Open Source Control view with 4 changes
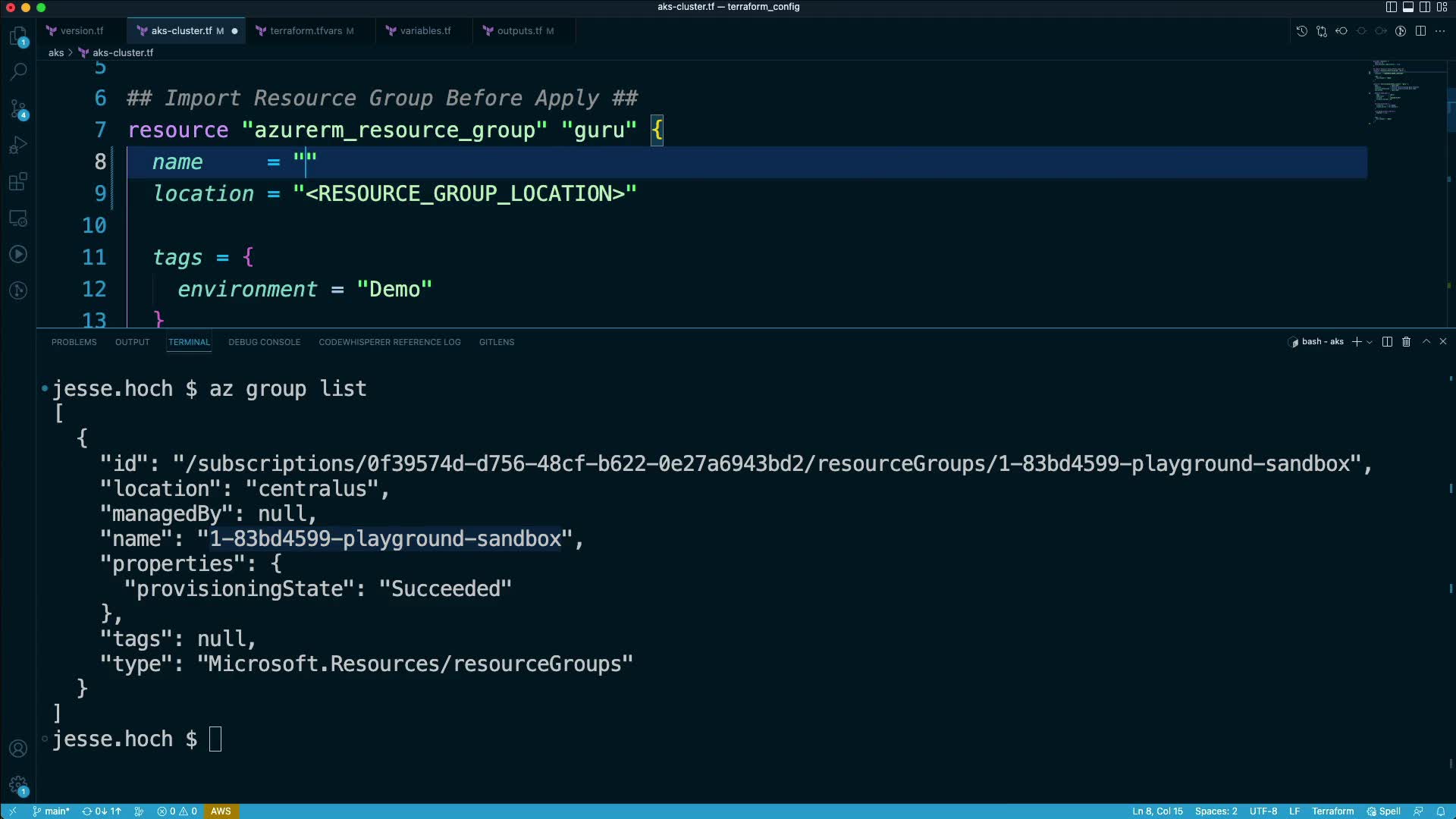The image size is (1456, 819). click(x=18, y=108)
